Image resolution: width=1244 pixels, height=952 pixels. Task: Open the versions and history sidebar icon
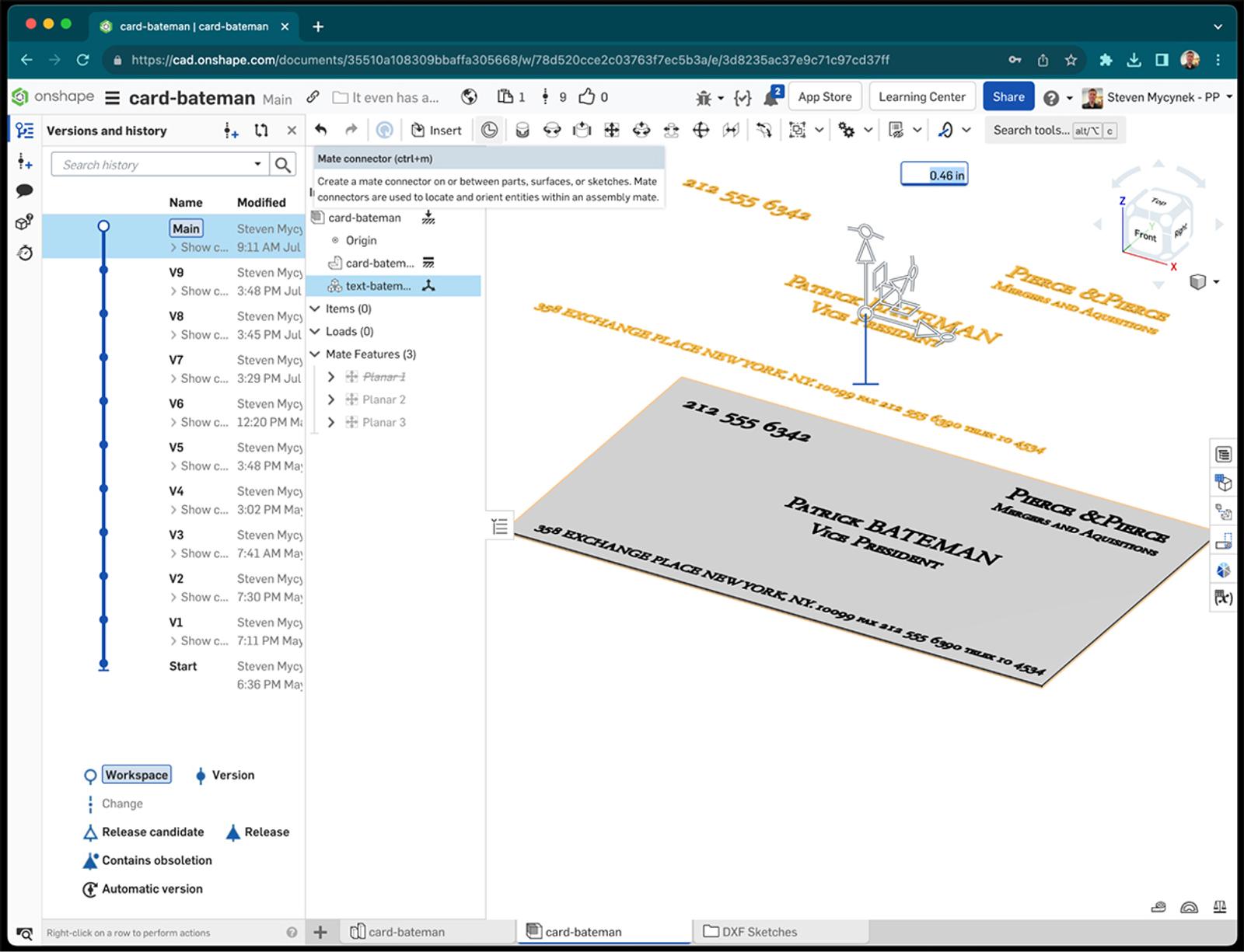coord(23,131)
